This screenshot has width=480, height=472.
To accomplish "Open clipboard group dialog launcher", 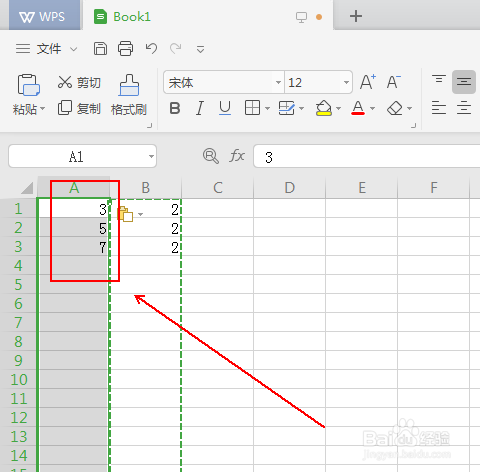I will (150, 125).
